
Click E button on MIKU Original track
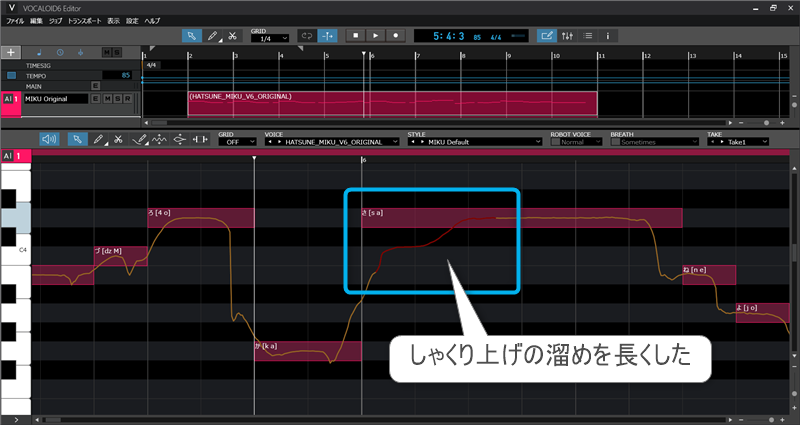click(95, 98)
